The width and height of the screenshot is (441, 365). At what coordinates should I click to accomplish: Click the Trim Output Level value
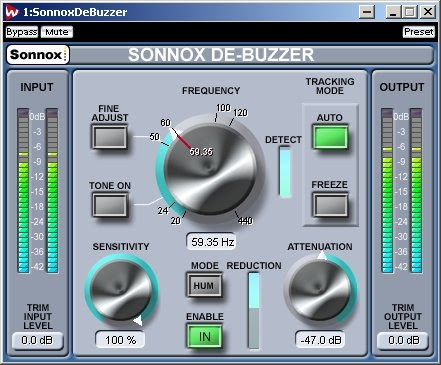[403, 340]
